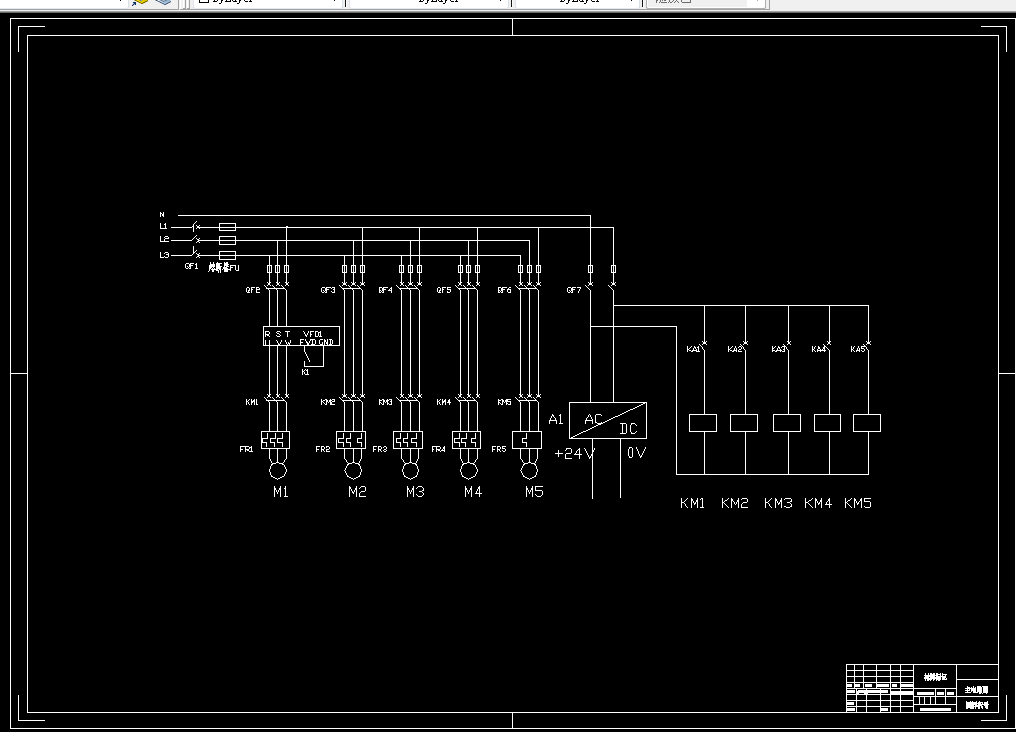Select the N neutral line label
The image size is (1016, 732).
162,214
